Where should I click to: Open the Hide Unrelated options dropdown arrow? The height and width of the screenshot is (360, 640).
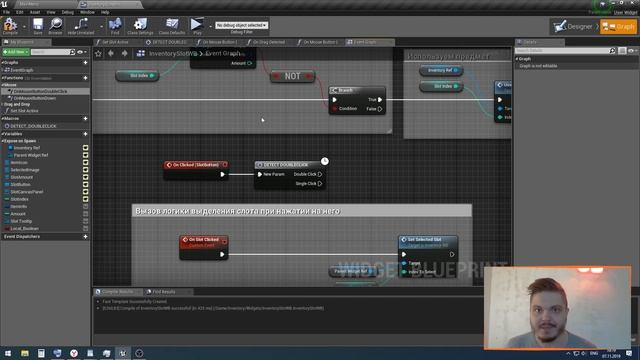[101, 27]
